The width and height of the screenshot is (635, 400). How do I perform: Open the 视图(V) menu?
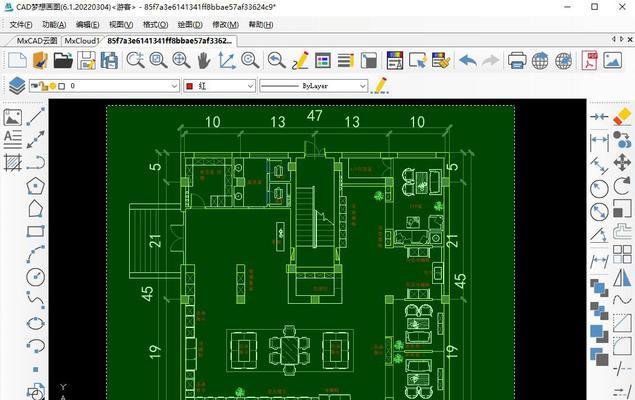121,25
